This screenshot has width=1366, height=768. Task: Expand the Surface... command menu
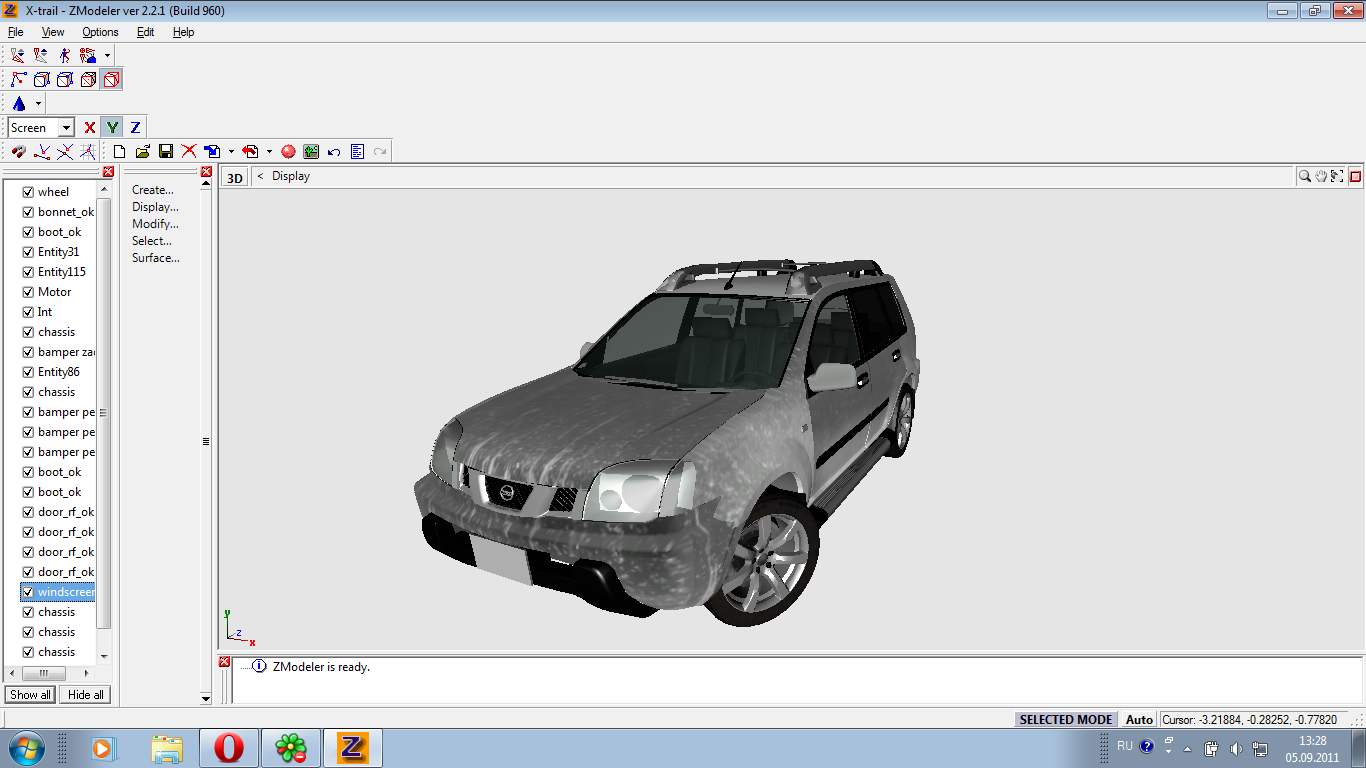click(156, 258)
